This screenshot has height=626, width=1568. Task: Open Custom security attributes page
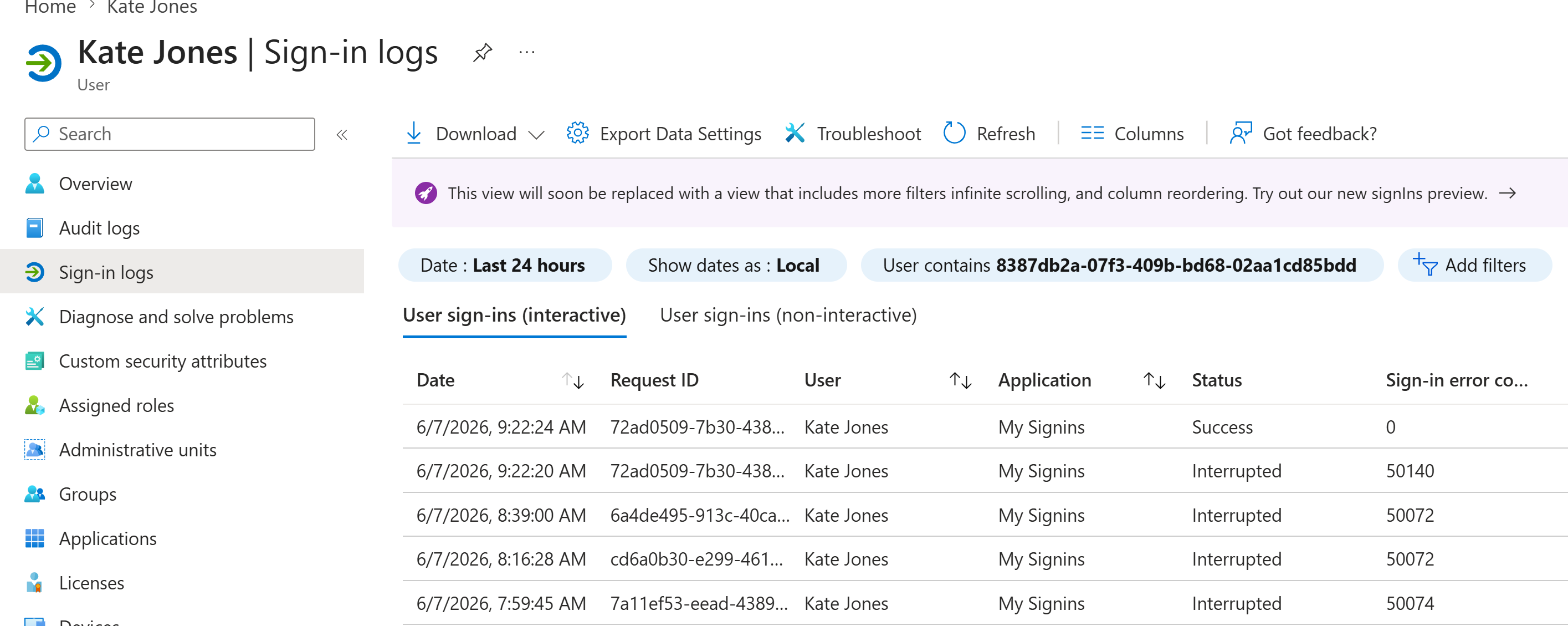coord(182,361)
